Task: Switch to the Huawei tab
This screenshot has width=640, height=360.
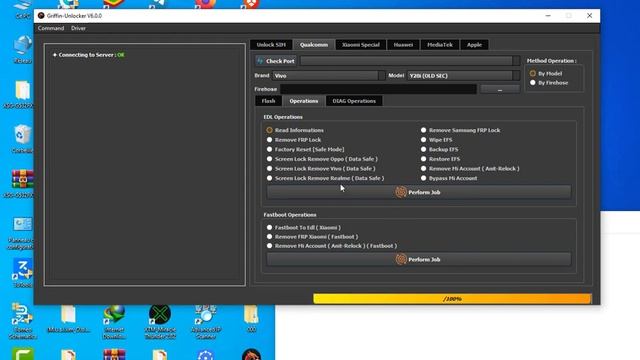Action: click(x=403, y=44)
